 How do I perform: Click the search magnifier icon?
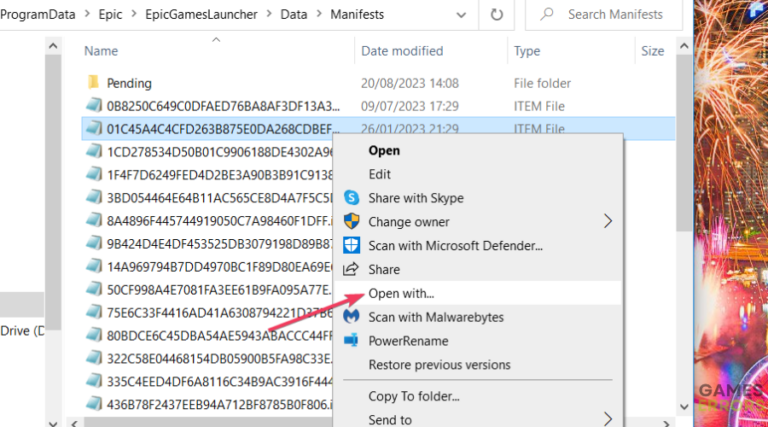[x=546, y=14]
